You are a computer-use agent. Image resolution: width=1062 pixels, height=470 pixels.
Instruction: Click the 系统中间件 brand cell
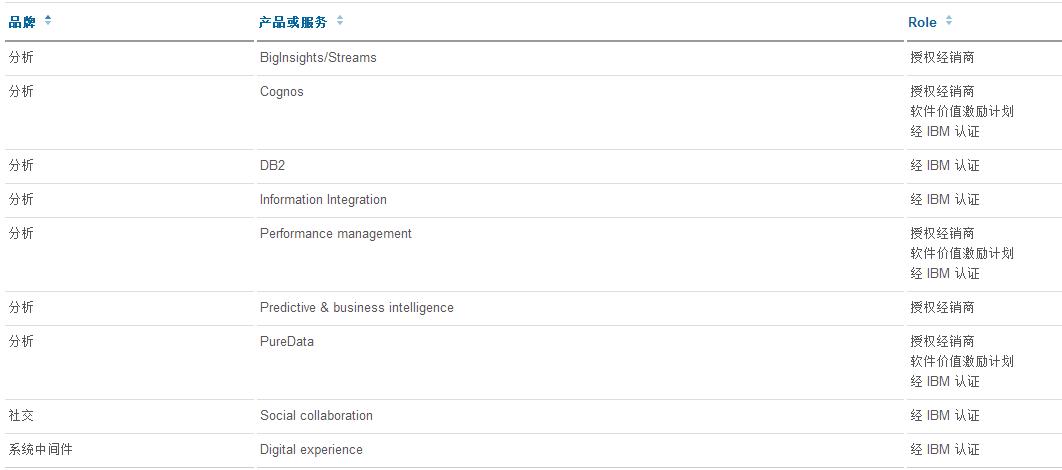click(40, 450)
